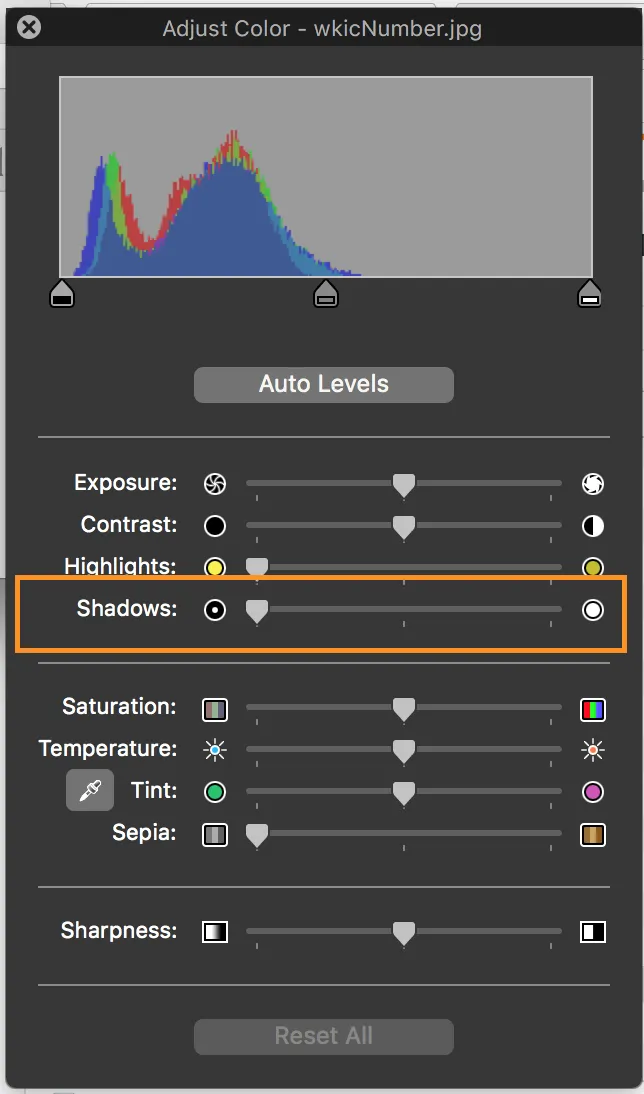
Task: Click the black point levels handle
Action: (x=62, y=294)
